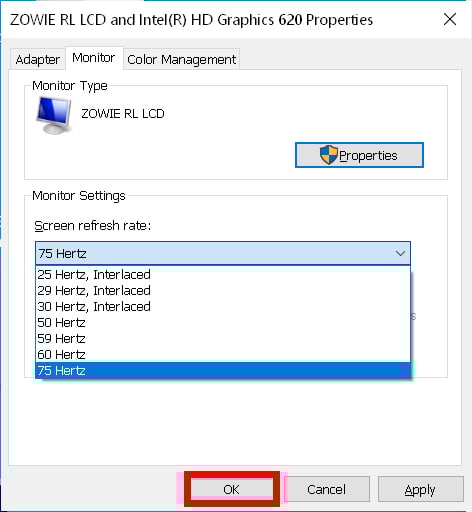Click the ZOWIE RL LCD monitor name
This screenshot has width=472, height=512.
tap(123, 114)
